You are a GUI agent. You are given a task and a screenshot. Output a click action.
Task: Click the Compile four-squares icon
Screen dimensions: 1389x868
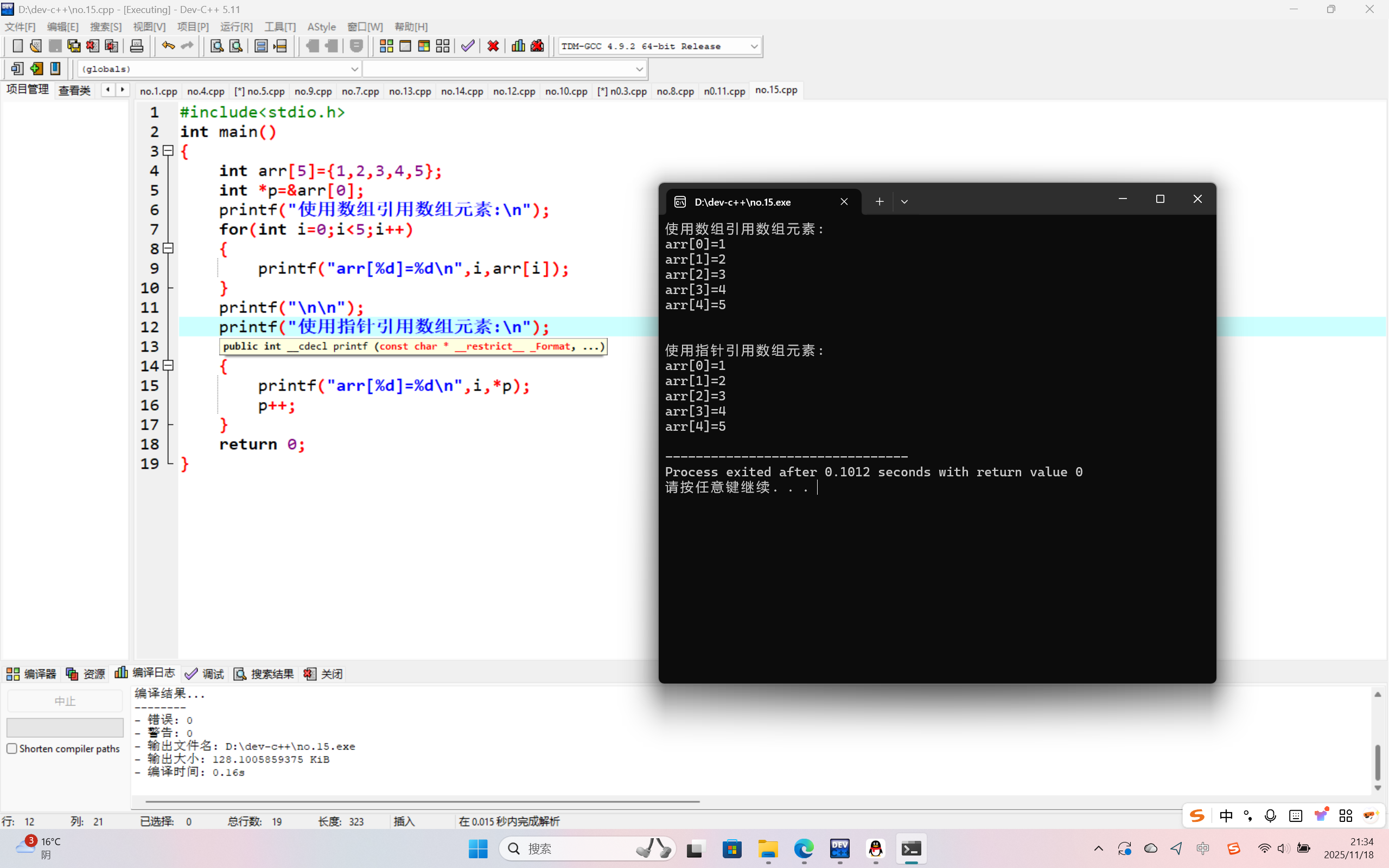(x=386, y=46)
